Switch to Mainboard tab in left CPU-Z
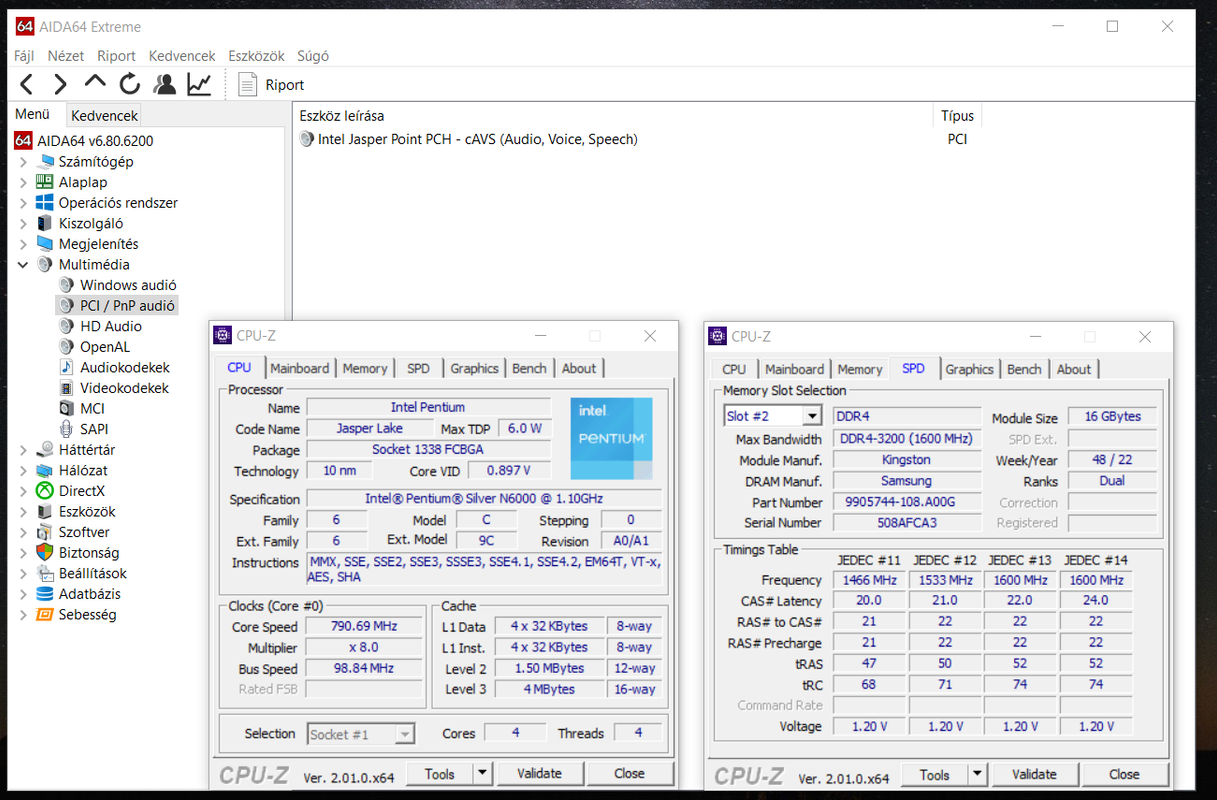 point(300,369)
